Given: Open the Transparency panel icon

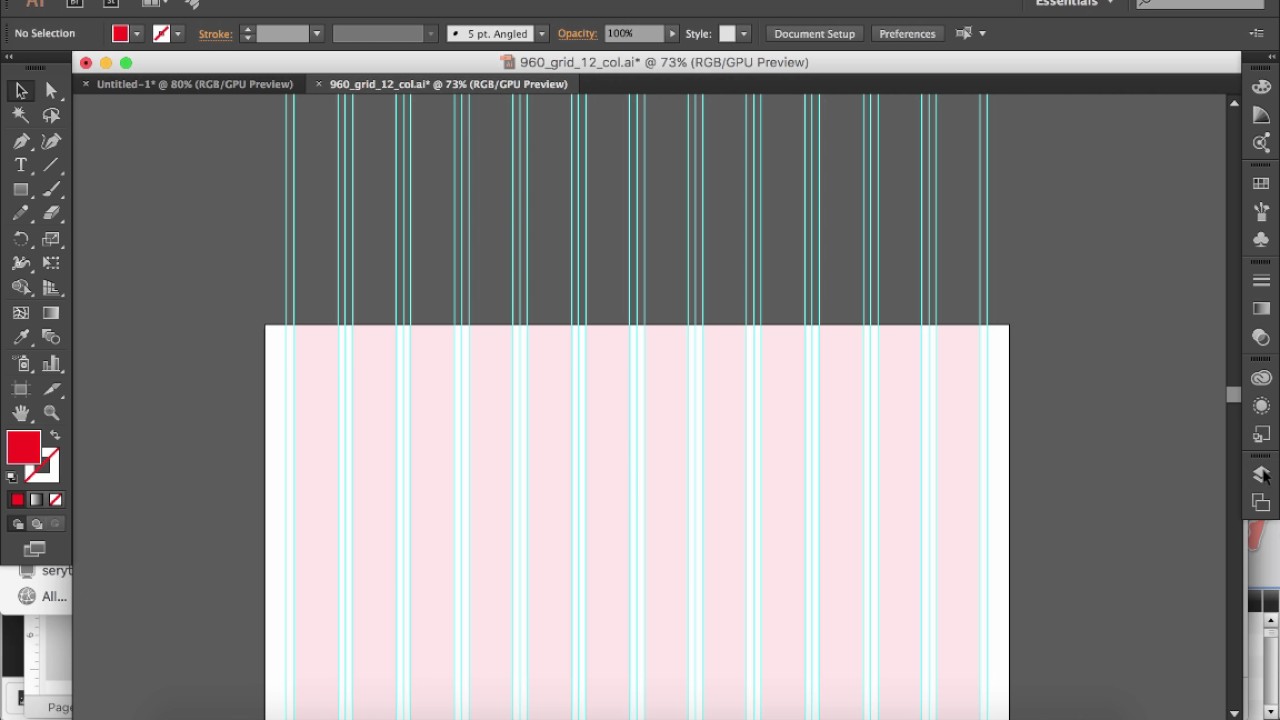Looking at the screenshot, I should [x=1261, y=337].
